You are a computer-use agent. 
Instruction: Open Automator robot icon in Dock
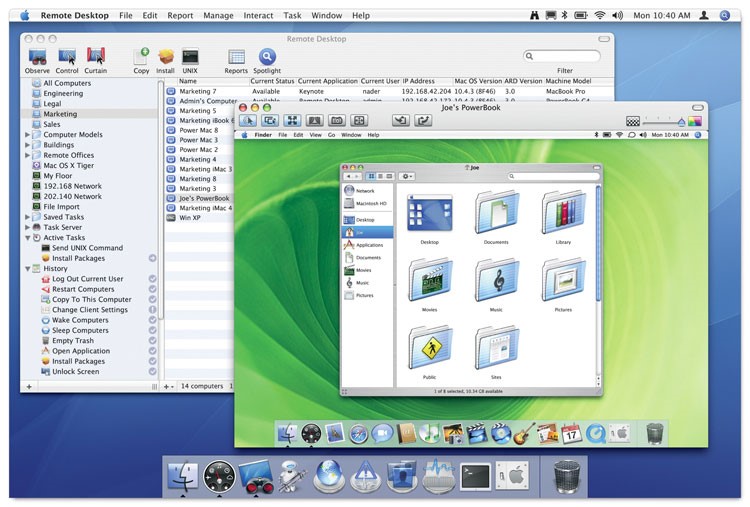coord(292,476)
